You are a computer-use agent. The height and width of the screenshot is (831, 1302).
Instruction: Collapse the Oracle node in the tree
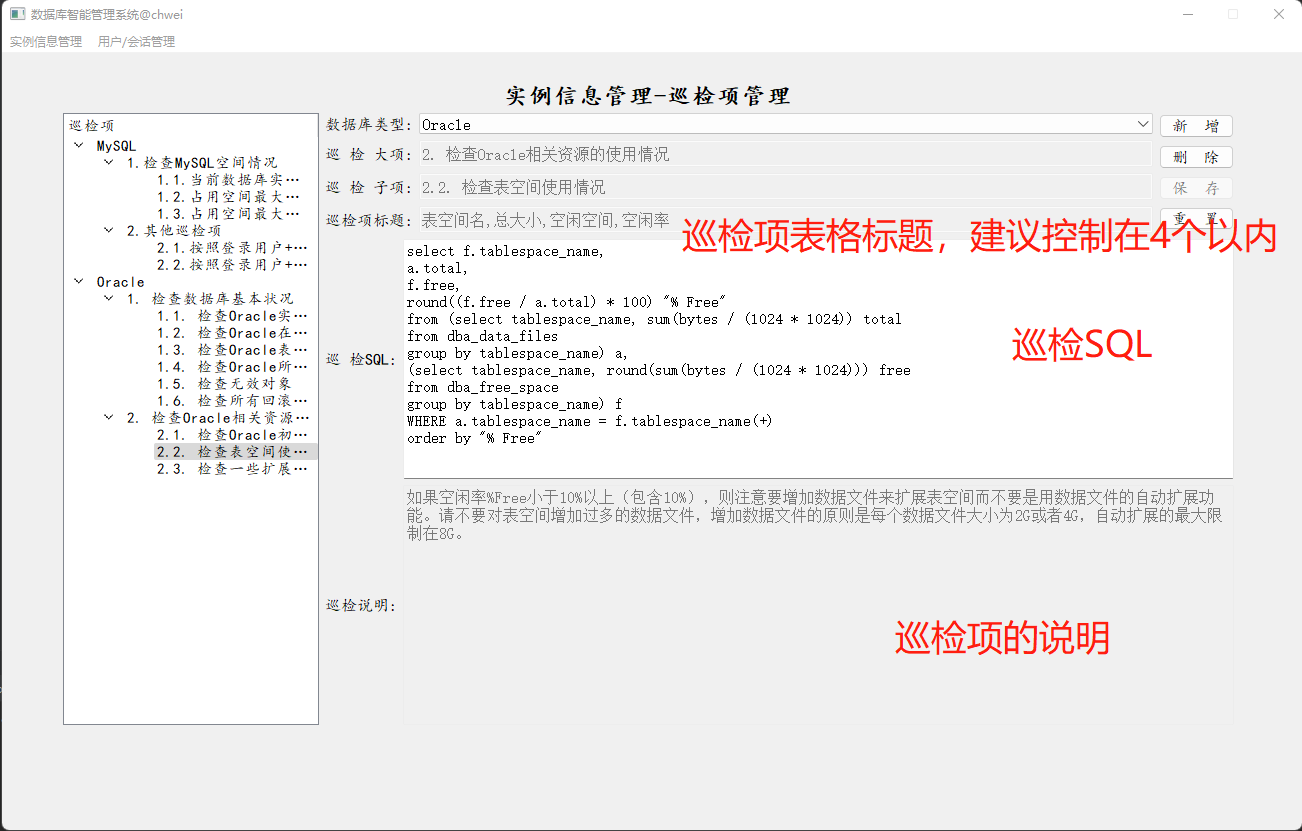79,281
